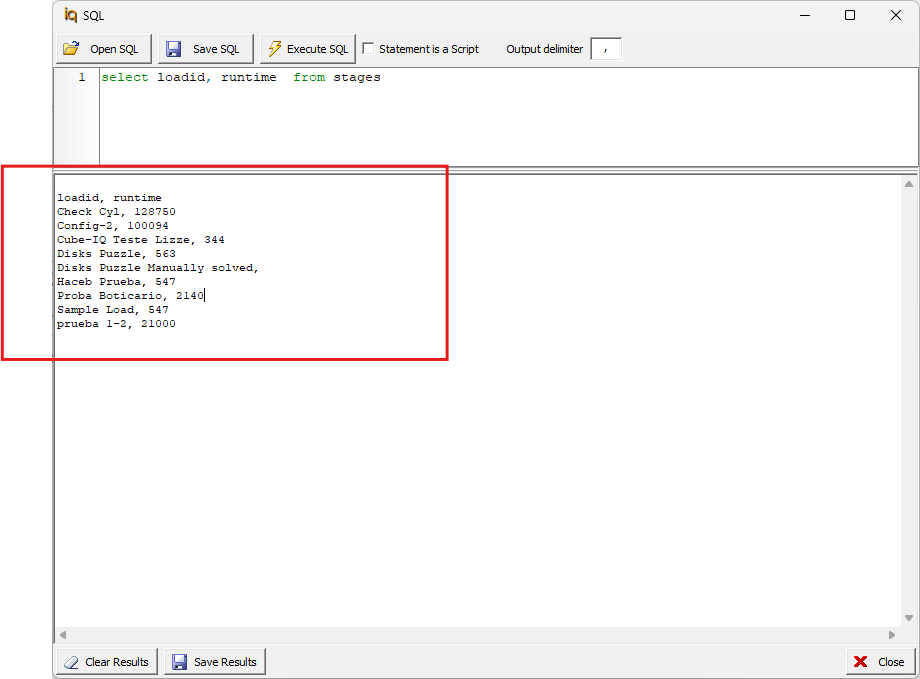920x679 pixels.
Task: Save the query results to file
Action: point(214,661)
